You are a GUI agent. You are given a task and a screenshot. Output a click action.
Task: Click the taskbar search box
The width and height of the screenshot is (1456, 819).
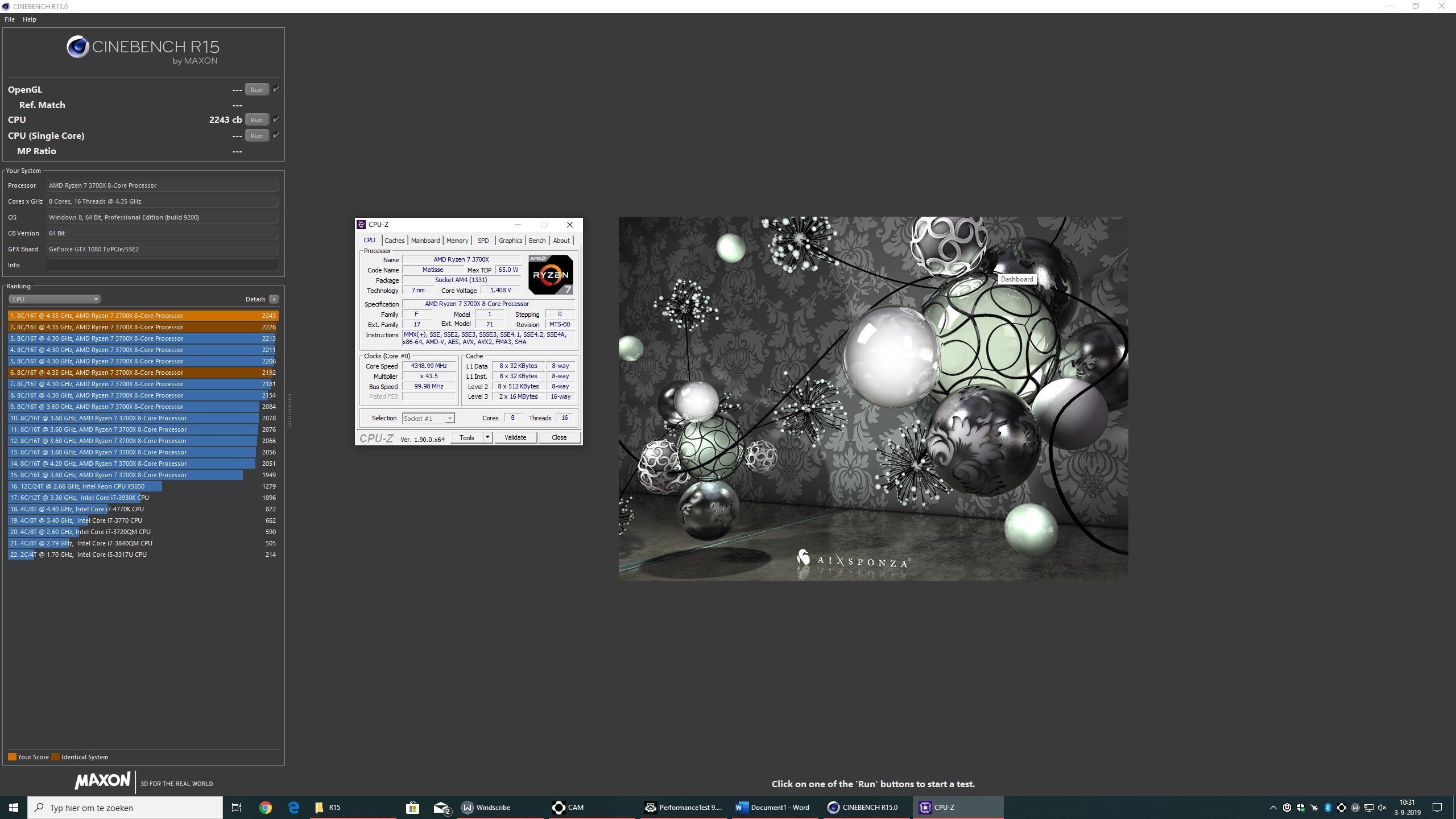[125, 808]
